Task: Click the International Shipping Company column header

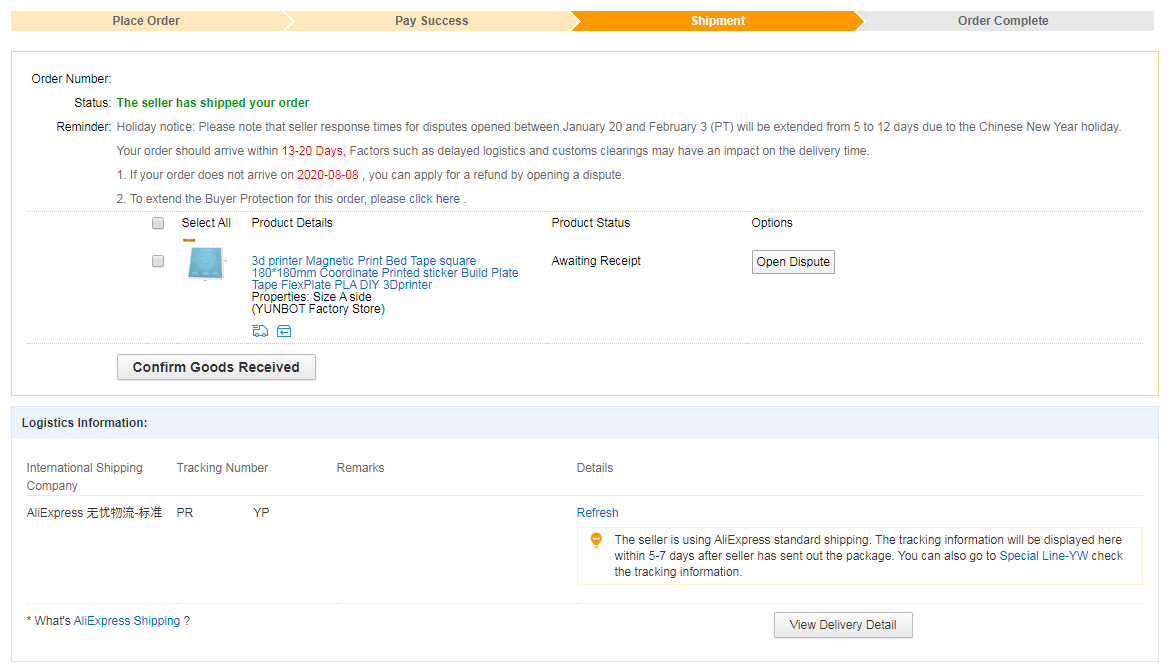Action: [x=84, y=477]
